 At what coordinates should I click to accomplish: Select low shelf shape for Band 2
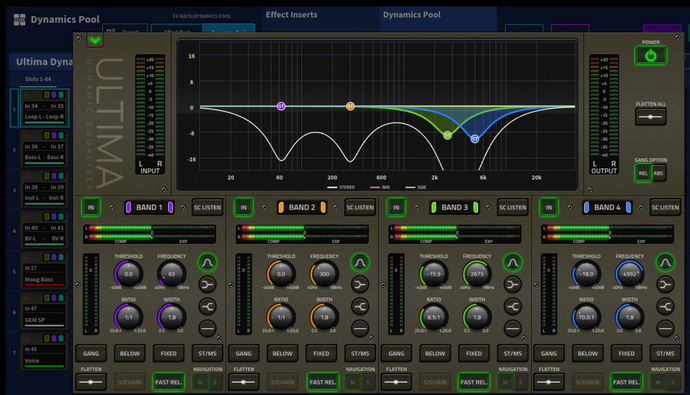click(x=360, y=285)
